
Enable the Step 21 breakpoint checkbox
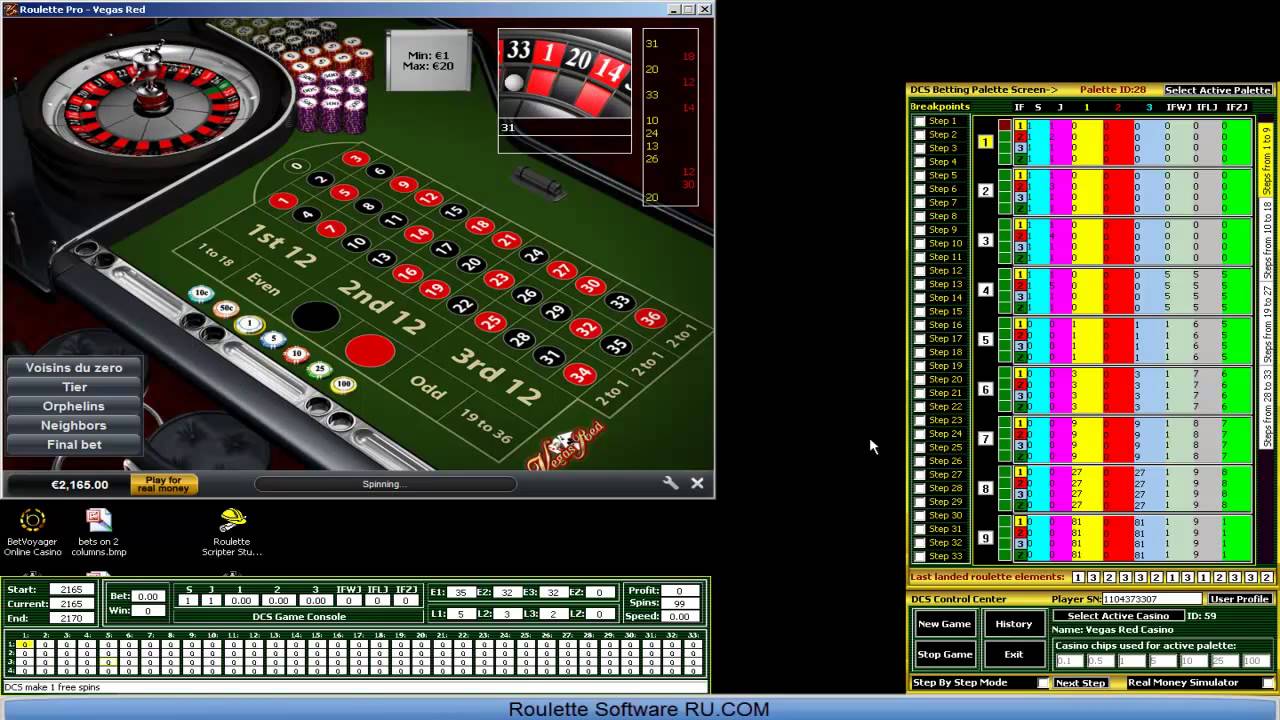920,393
